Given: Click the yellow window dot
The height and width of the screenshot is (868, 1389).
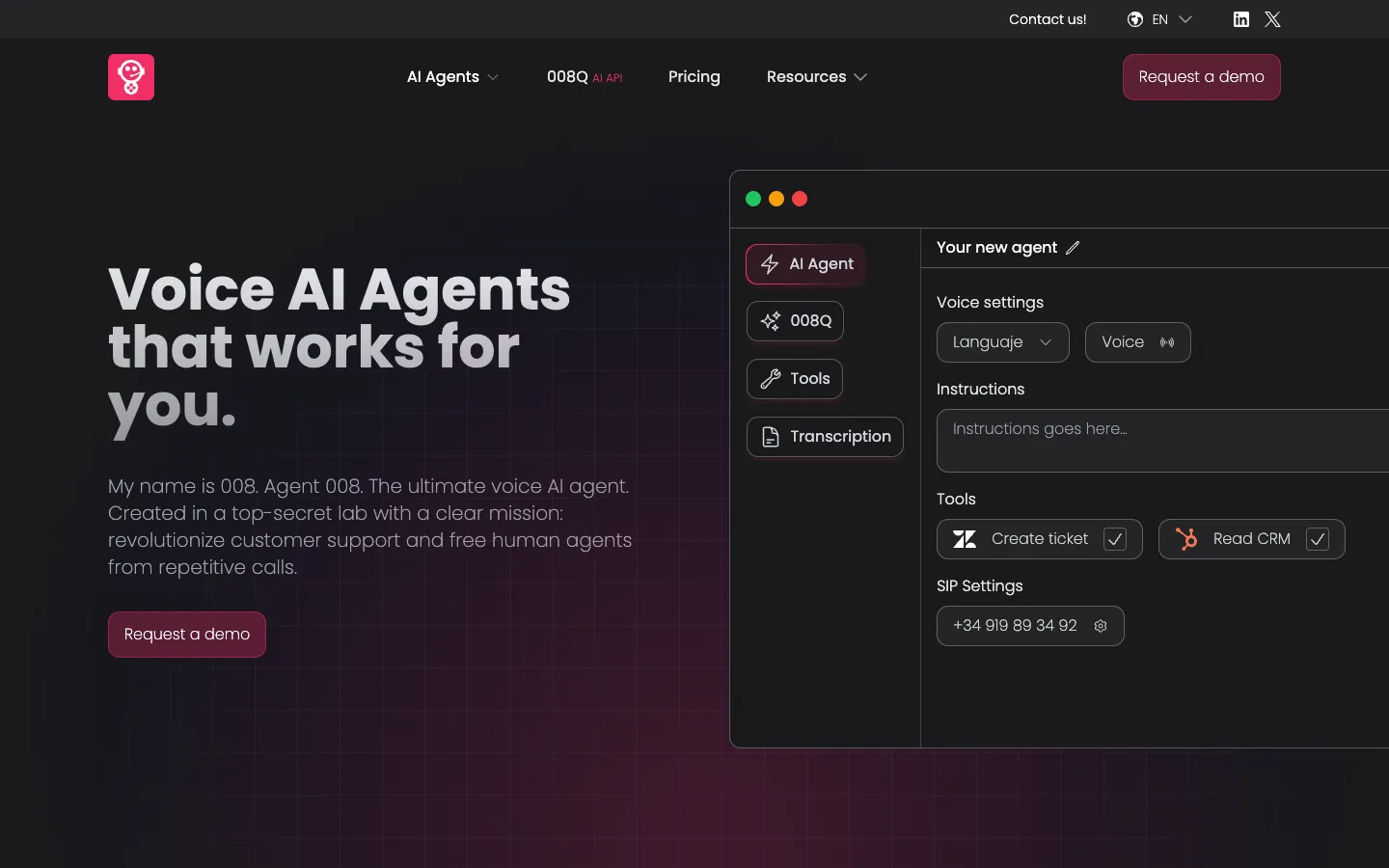Looking at the screenshot, I should [x=776, y=199].
